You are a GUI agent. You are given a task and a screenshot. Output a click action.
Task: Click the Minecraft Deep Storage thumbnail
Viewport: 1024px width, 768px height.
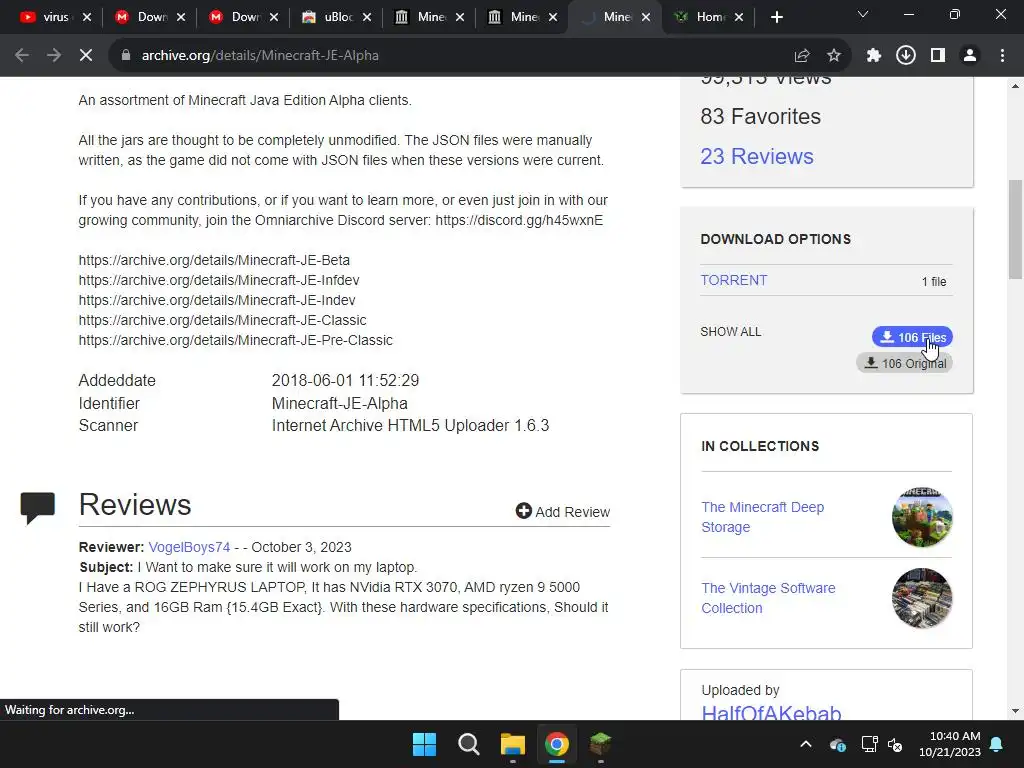(922, 517)
